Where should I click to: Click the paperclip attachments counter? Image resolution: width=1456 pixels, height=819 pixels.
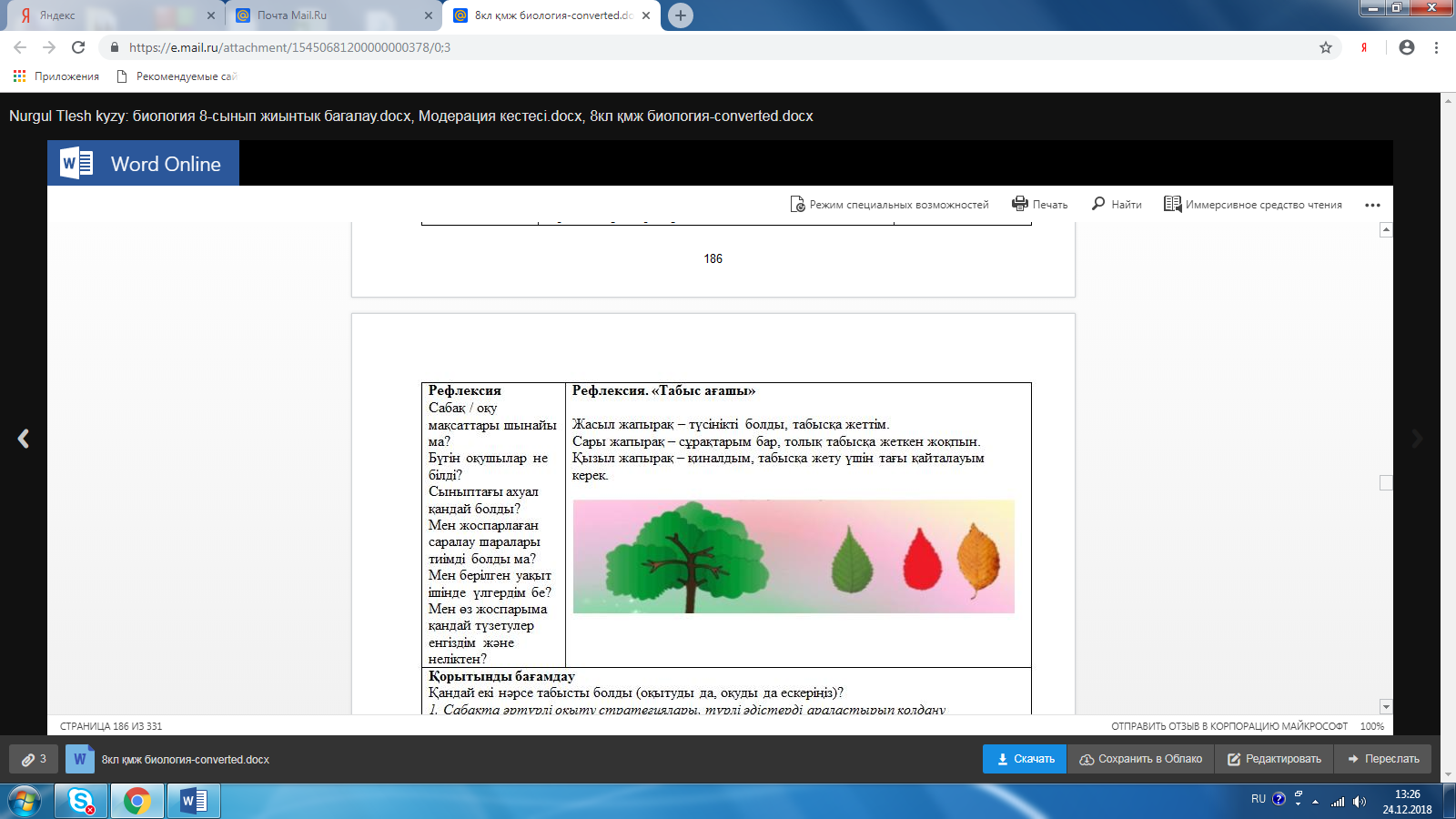click(34, 759)
